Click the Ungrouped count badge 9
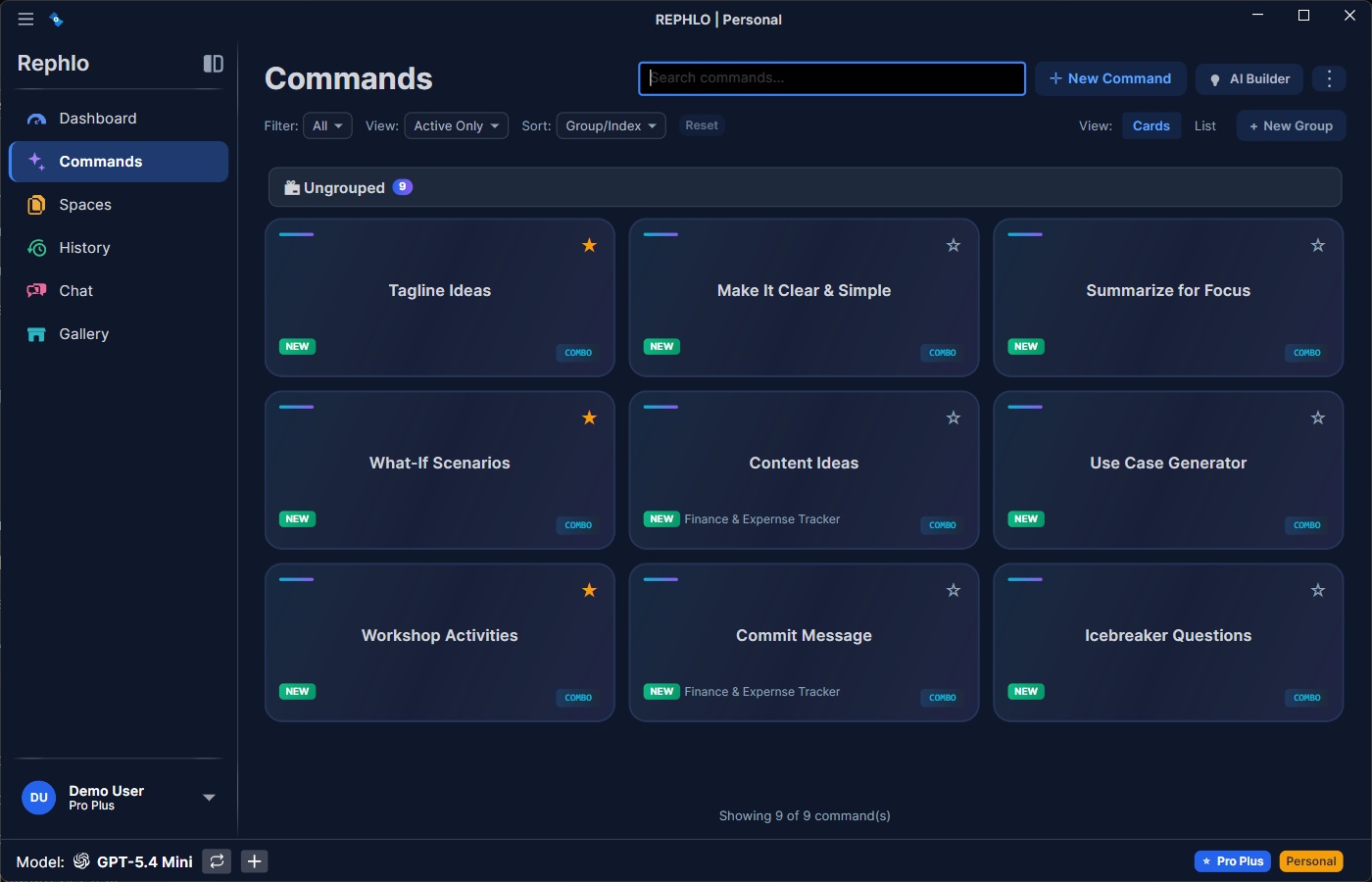The width and height of the screenshot is (1372, 882). 403,186
